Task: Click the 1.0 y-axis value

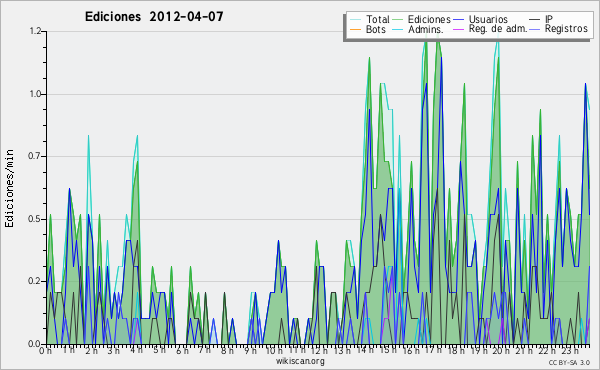Action: click(x=35, y=94)
